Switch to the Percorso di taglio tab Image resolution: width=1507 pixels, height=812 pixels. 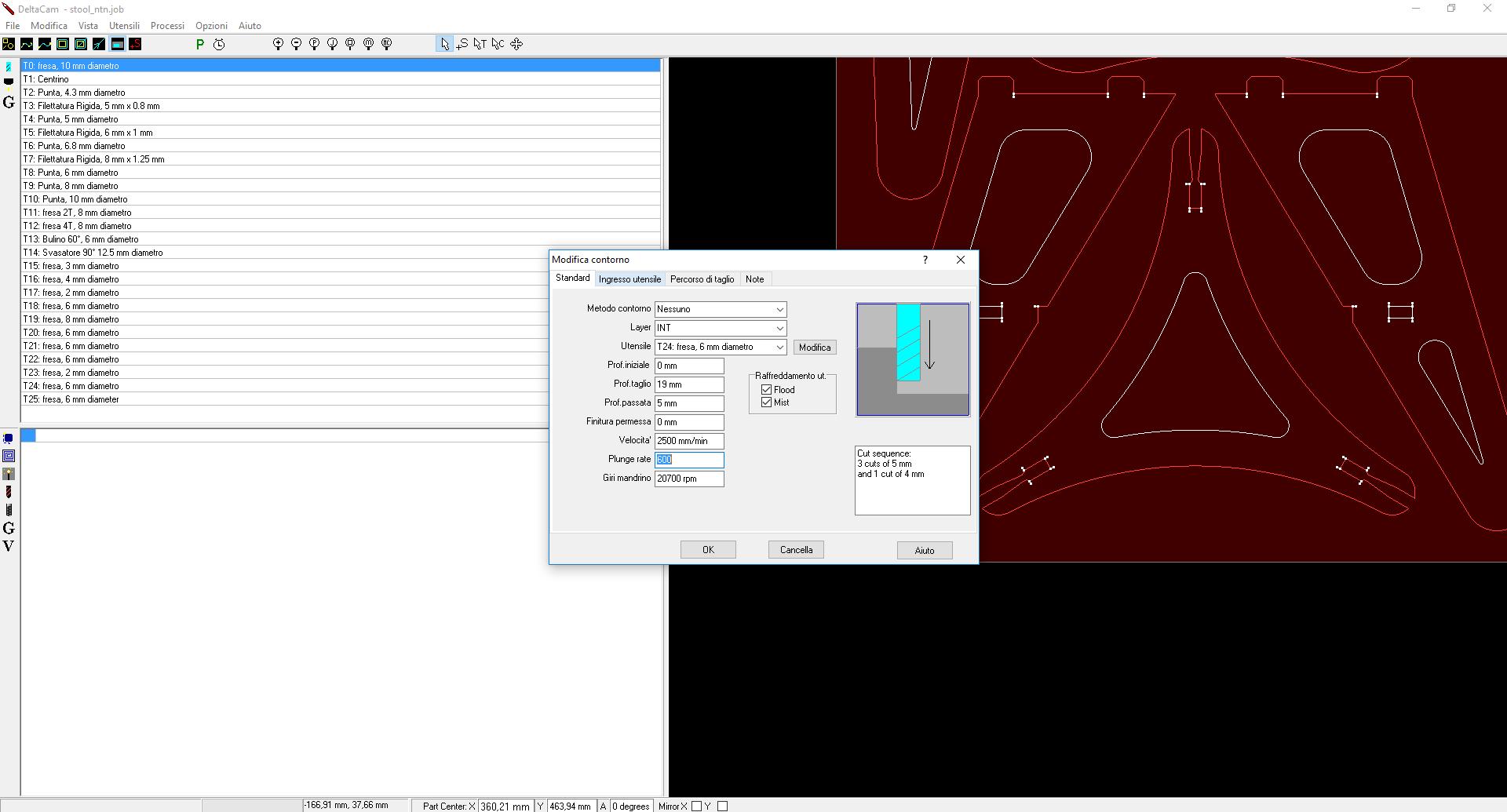pos(702,279)
